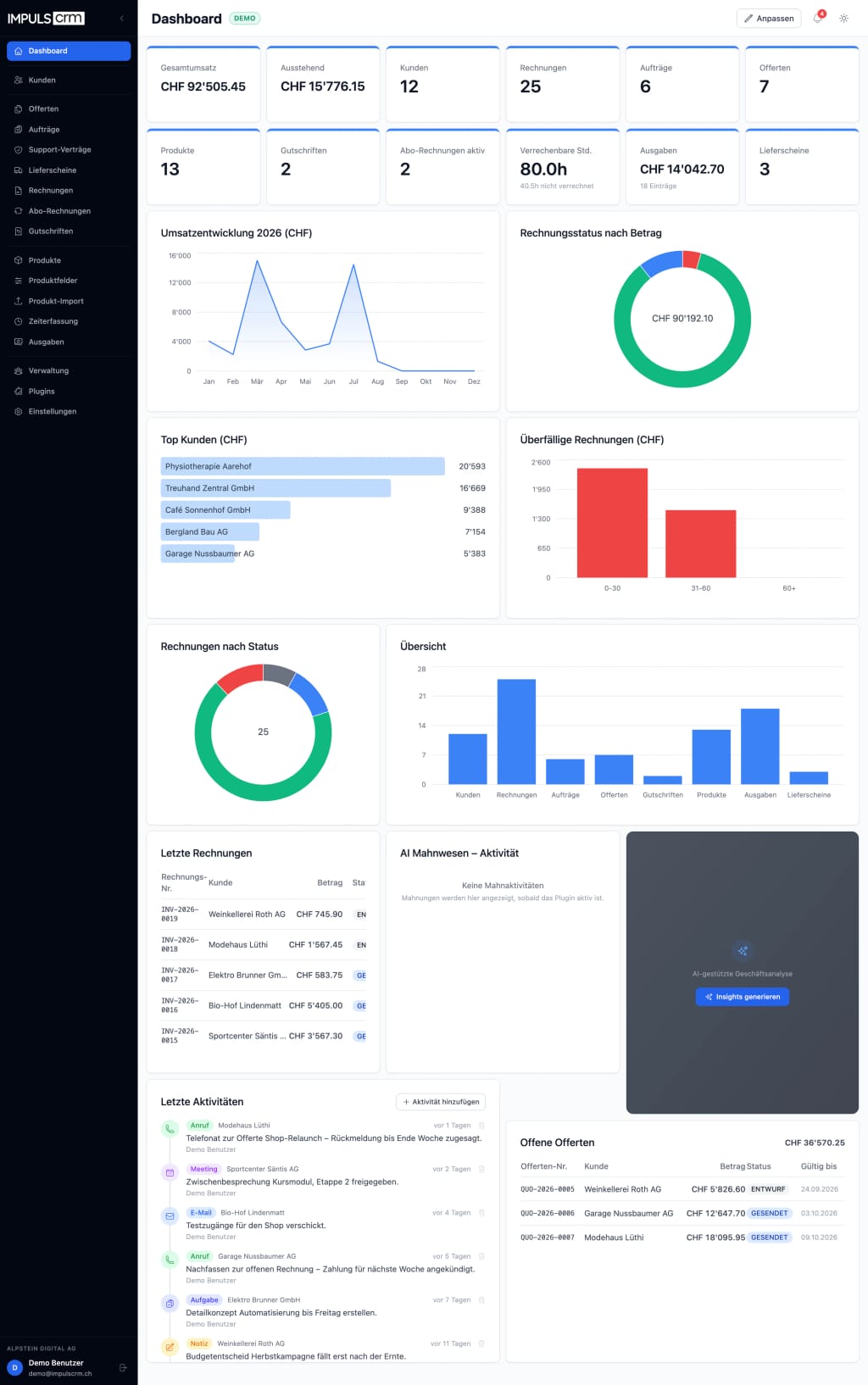The width and height of the screenshot is (868, 1385).
Task: Click the Abo-Rechnungen sidebar icon
Action: click(x=19, y=211)
